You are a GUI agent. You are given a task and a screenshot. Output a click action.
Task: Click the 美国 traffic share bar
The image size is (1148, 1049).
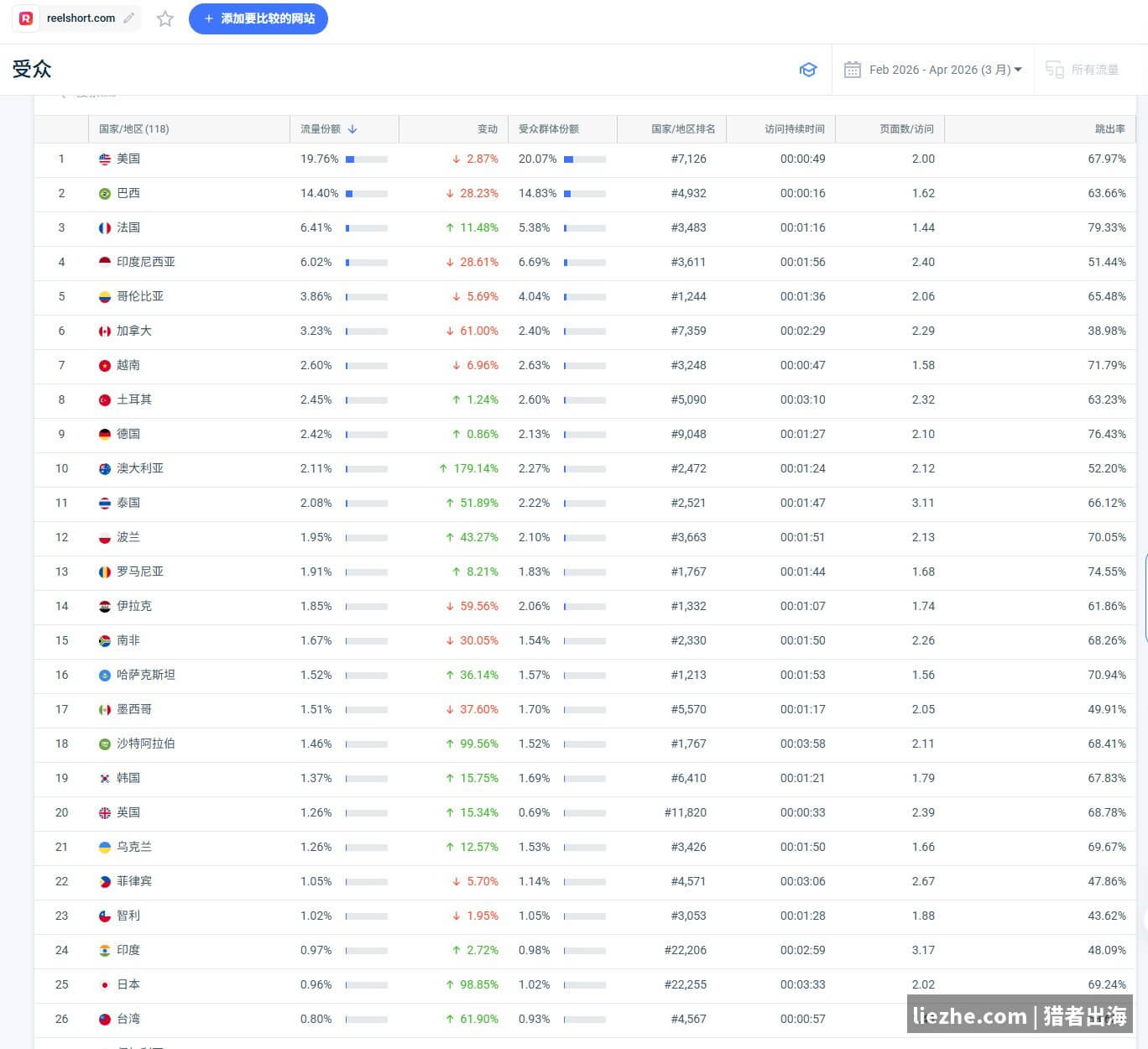coord(367,159)
